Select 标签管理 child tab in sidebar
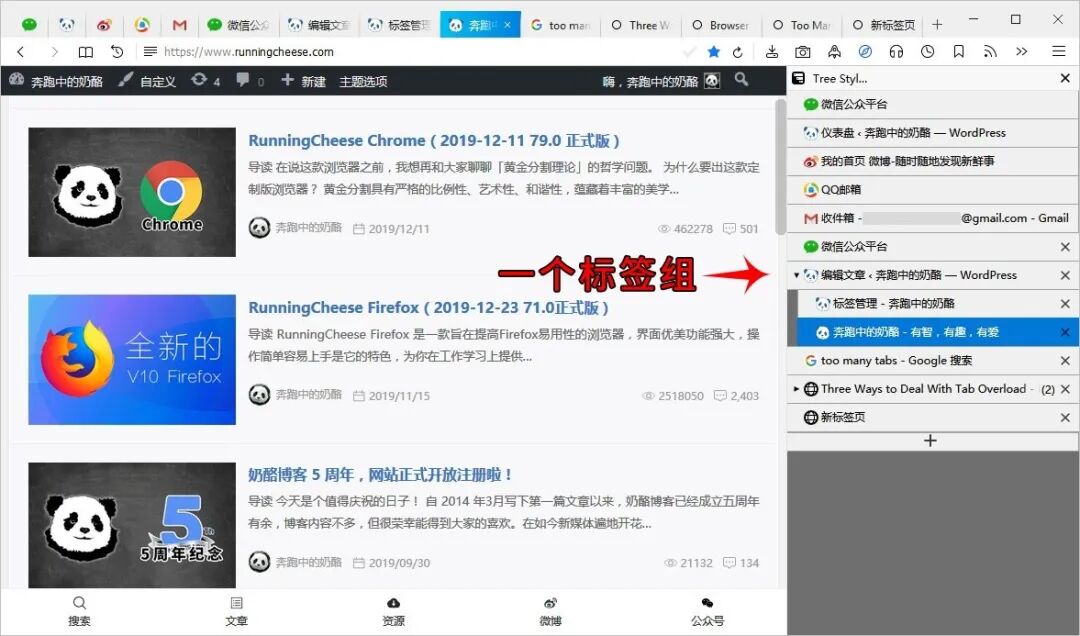Image resolution: width=1080 pixels, height=636 pixels. pyautogui.click(x=937, y=304)
